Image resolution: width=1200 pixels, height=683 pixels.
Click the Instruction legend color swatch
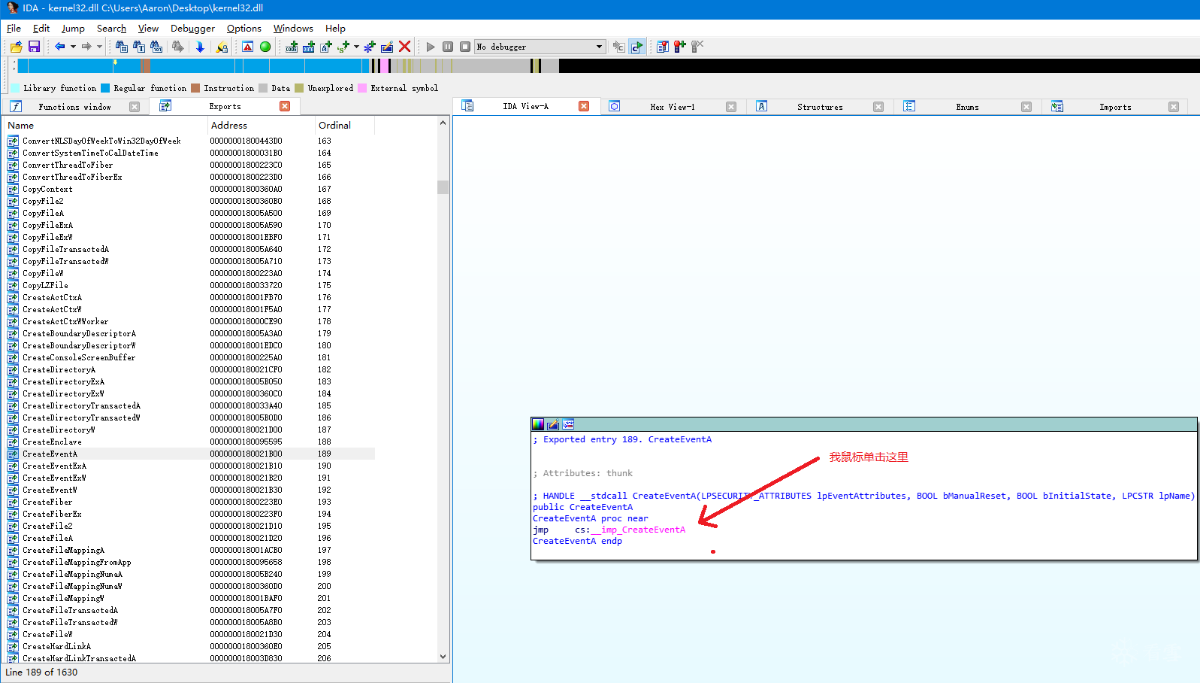click(x=196, y=88)
